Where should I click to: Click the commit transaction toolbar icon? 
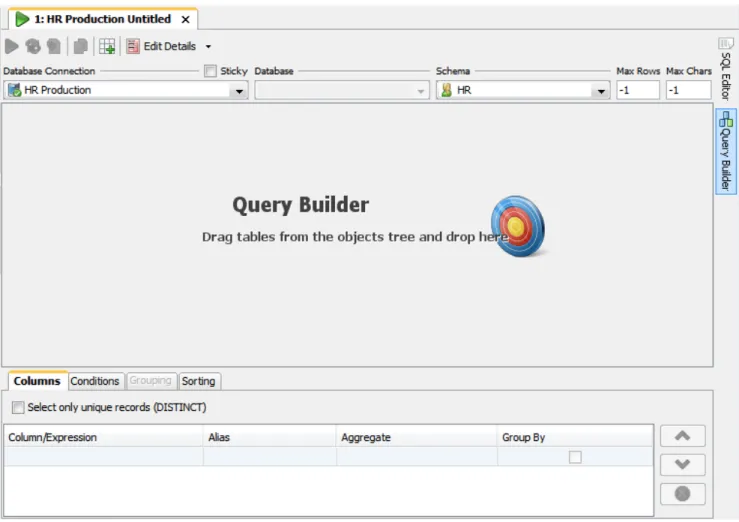[x=33, y=46]
